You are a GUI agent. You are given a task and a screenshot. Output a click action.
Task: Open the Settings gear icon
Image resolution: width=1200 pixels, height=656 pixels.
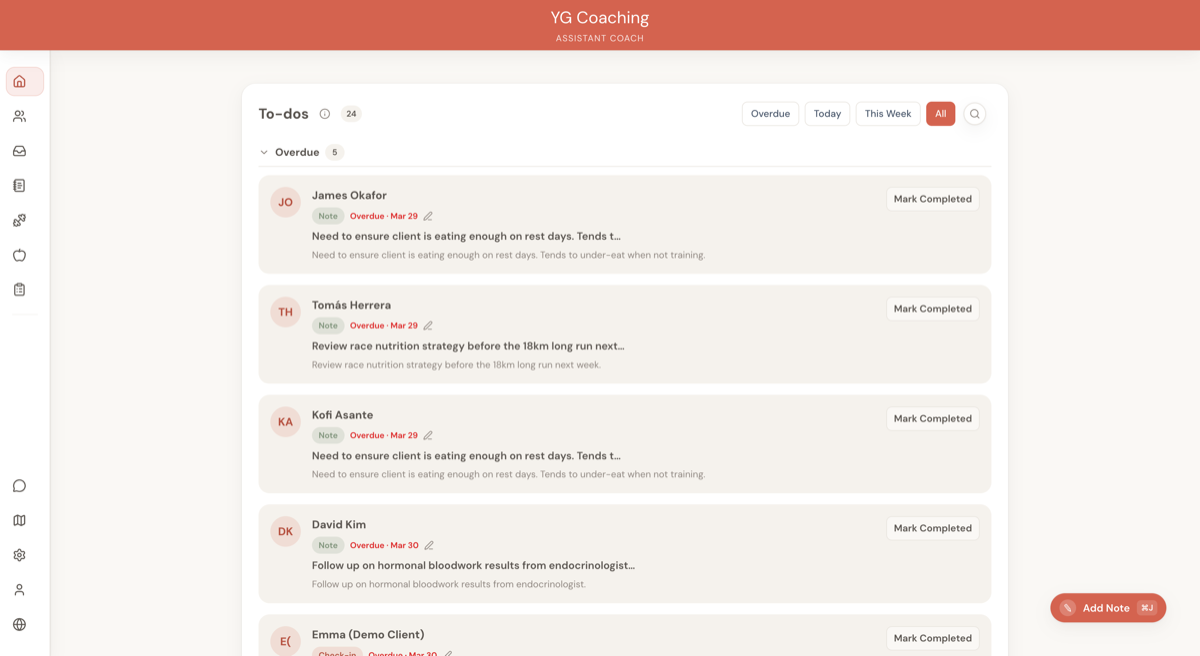20,554
